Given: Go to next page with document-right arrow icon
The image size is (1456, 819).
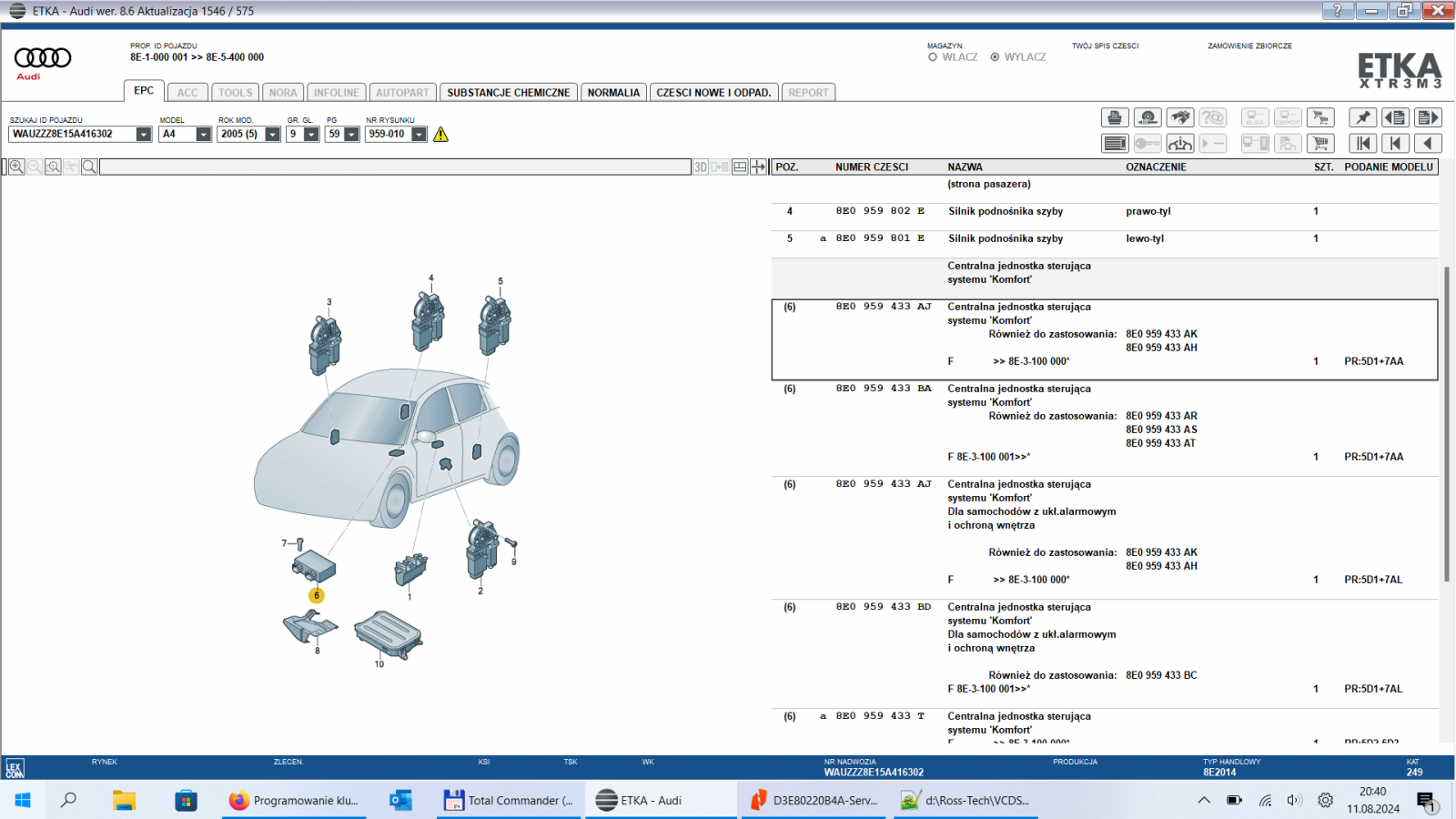Looking at the screenshot, I should 1428,117.
